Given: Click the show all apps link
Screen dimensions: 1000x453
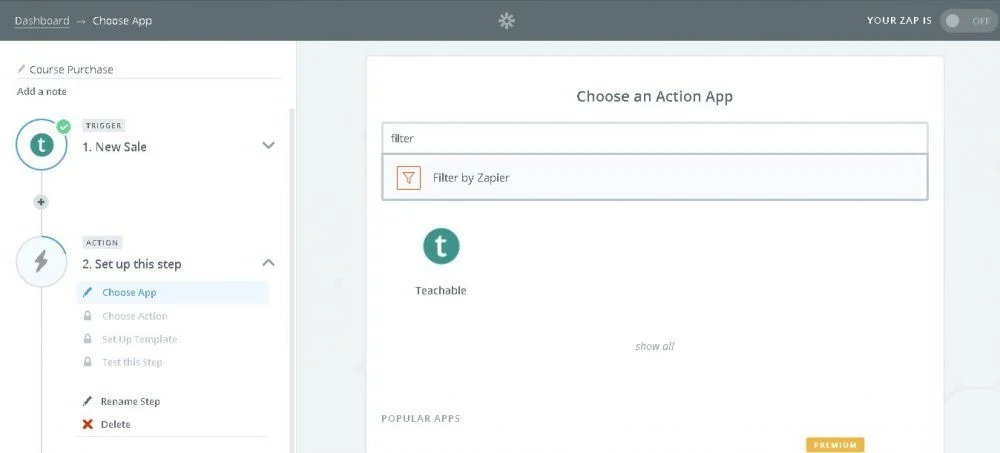Looking at the screenshot, I should pos(654,346).
